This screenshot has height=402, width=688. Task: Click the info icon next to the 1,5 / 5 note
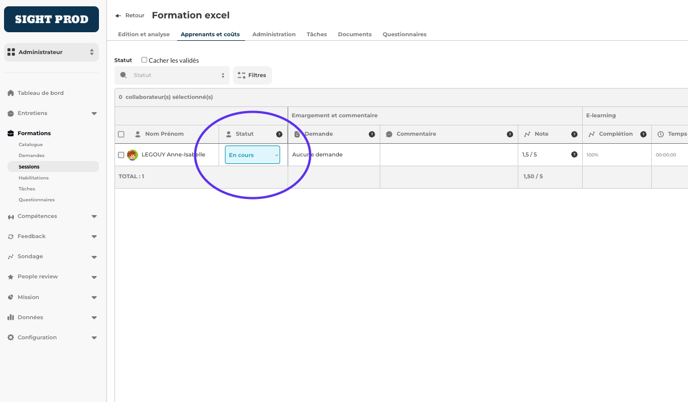coord(574,155)
